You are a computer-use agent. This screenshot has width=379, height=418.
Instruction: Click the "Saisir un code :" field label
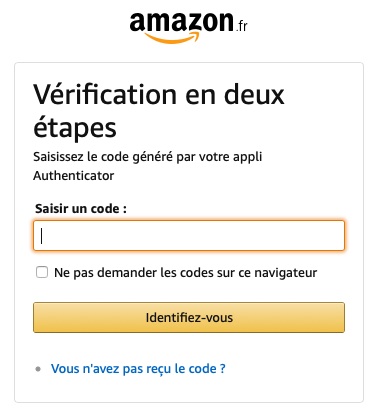pyautogui.click(x=81, y=209)
